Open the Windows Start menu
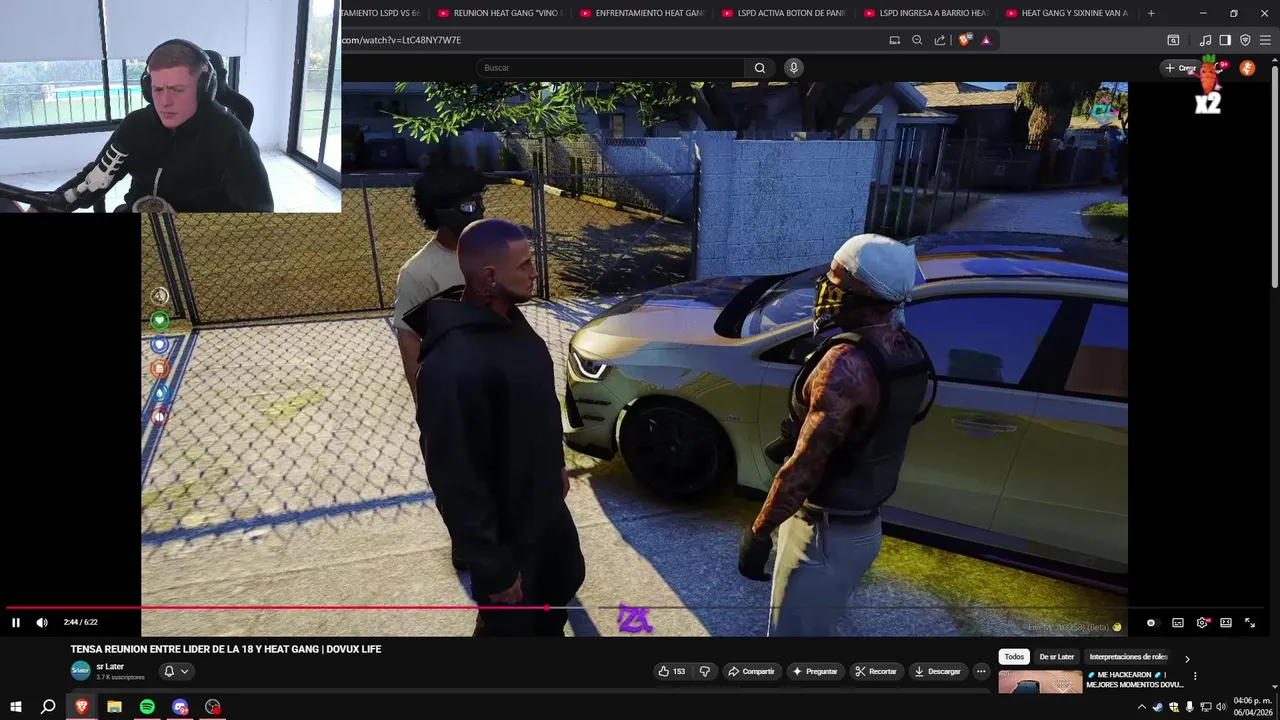Viewport: 1280px width, 720px height. point(15,707)
